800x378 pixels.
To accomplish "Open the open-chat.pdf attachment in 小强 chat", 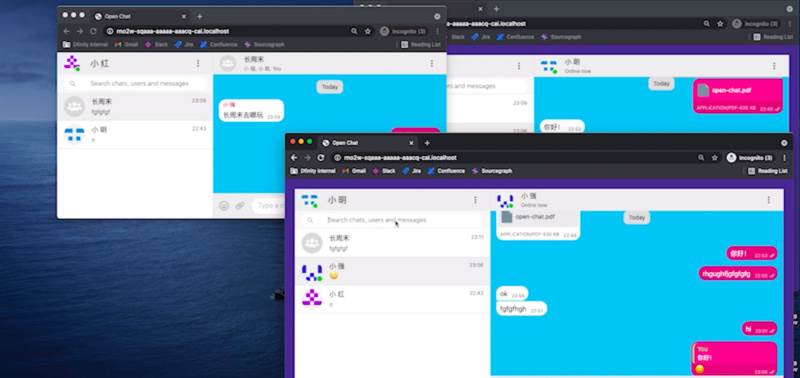I will [x=538, y=224].
